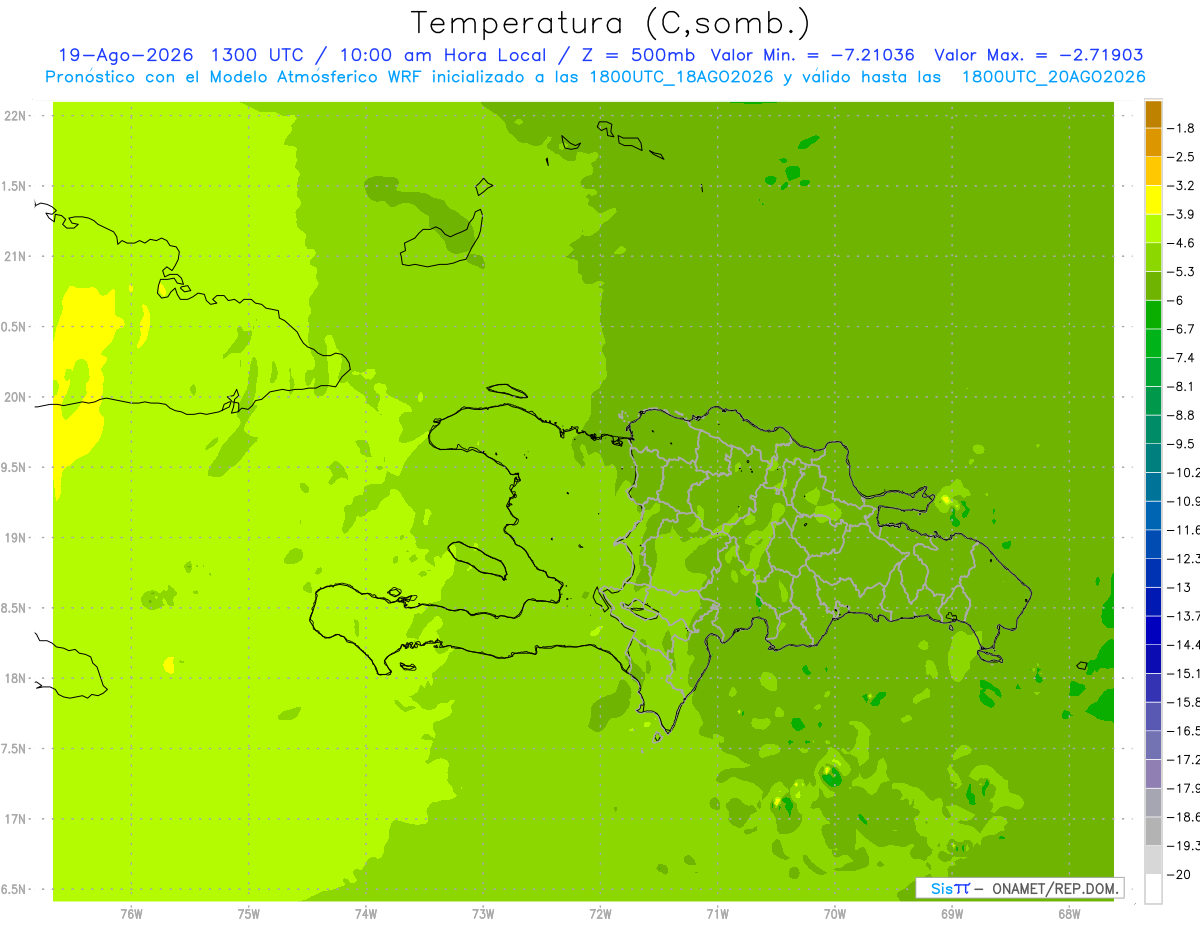Click the 9.5N latitude label
The image size is (1200, 927).
(15, 468)
